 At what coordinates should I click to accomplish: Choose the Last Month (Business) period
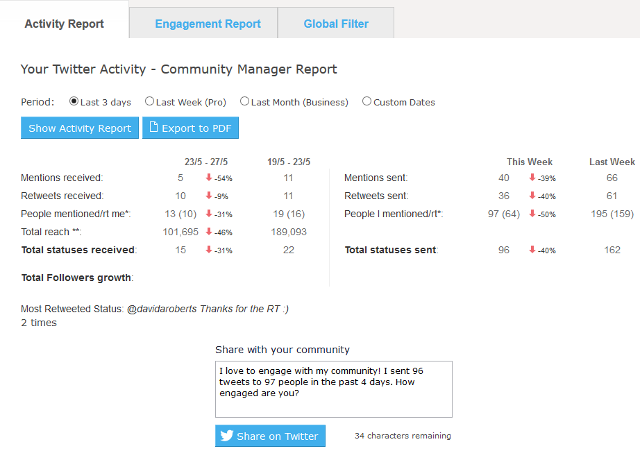(x=244, y=101)
